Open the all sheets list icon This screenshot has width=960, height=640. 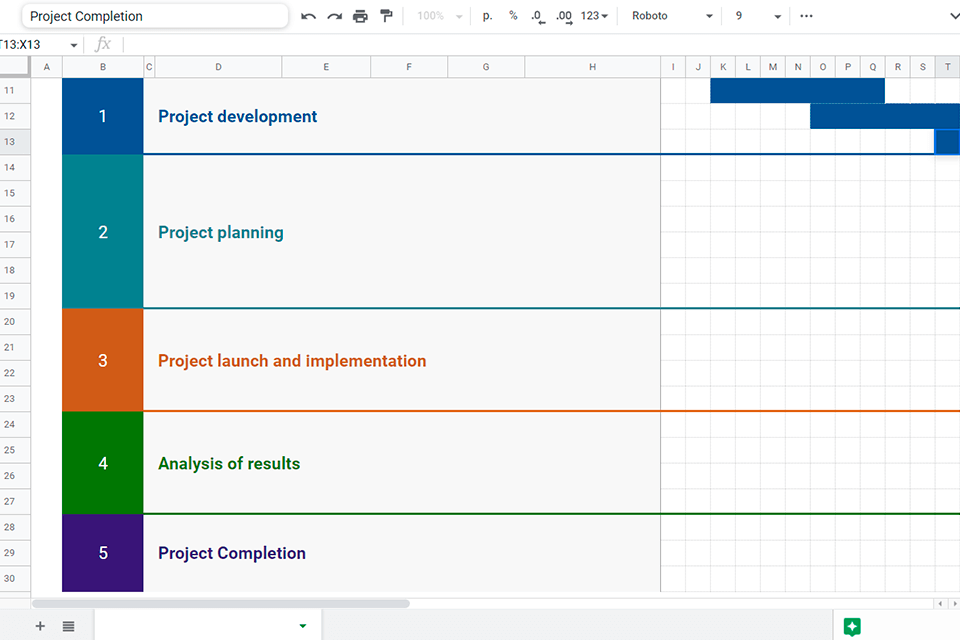point(68,626)
